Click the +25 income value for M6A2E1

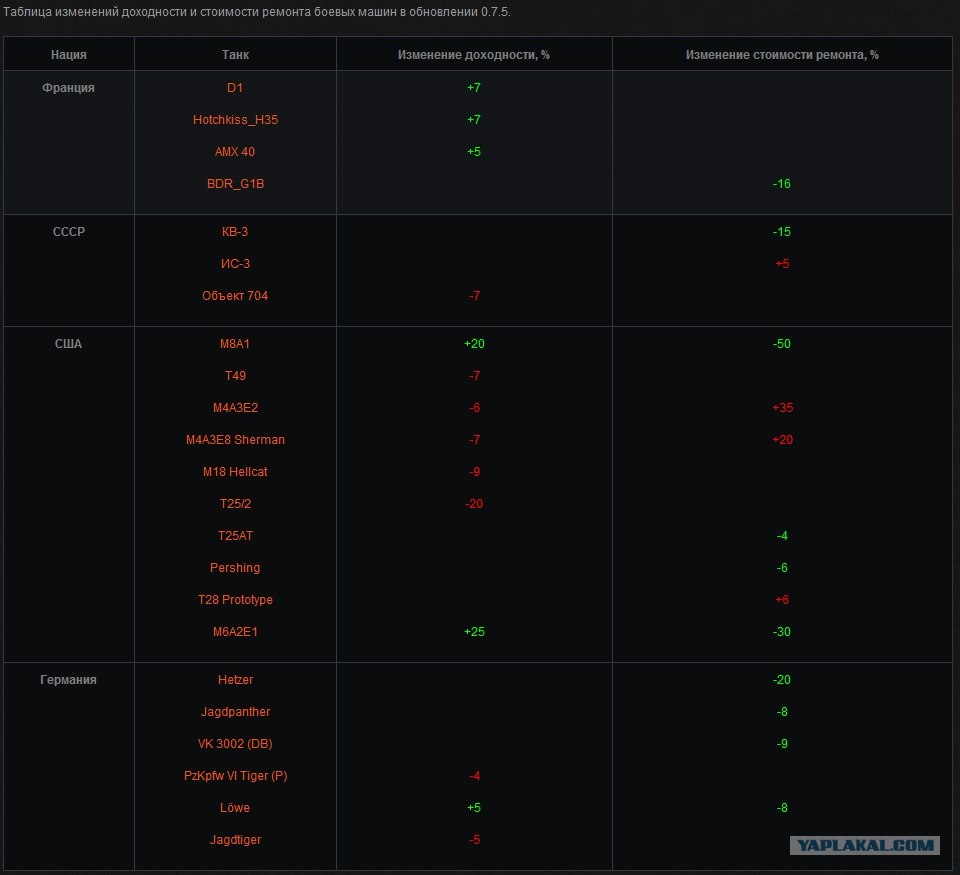pos(474,631)
